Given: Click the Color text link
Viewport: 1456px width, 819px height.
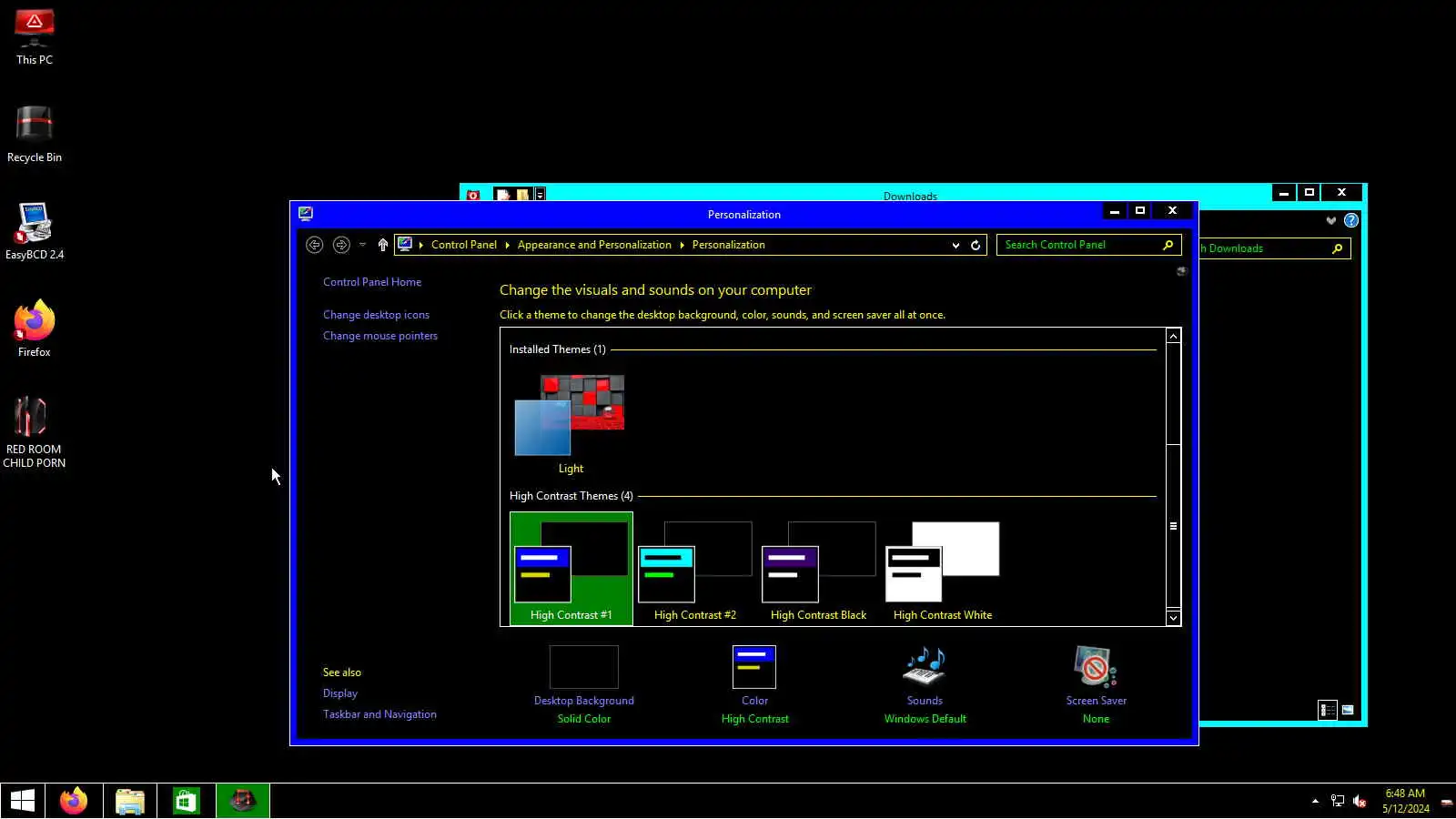Looking at the screenshot, I should point(755,701).
